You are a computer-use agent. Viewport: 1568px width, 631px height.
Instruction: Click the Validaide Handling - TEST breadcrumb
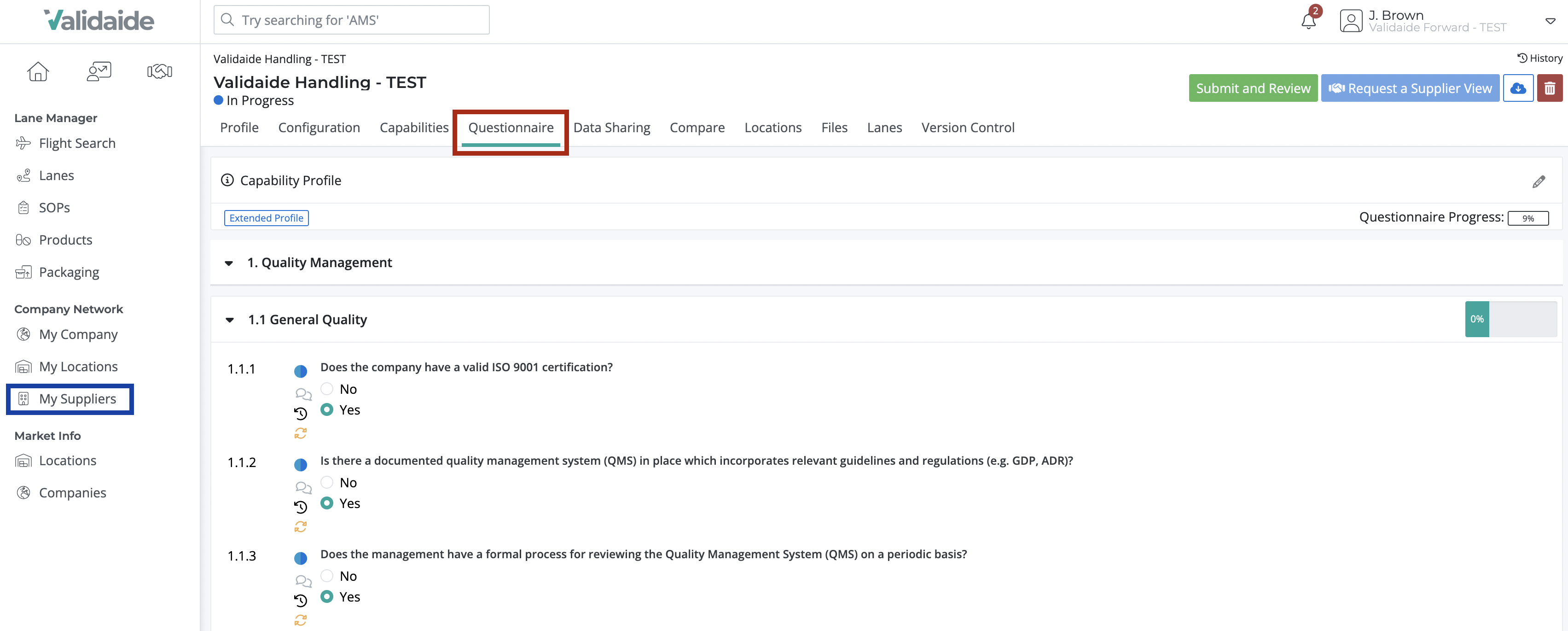coord(279,59)
